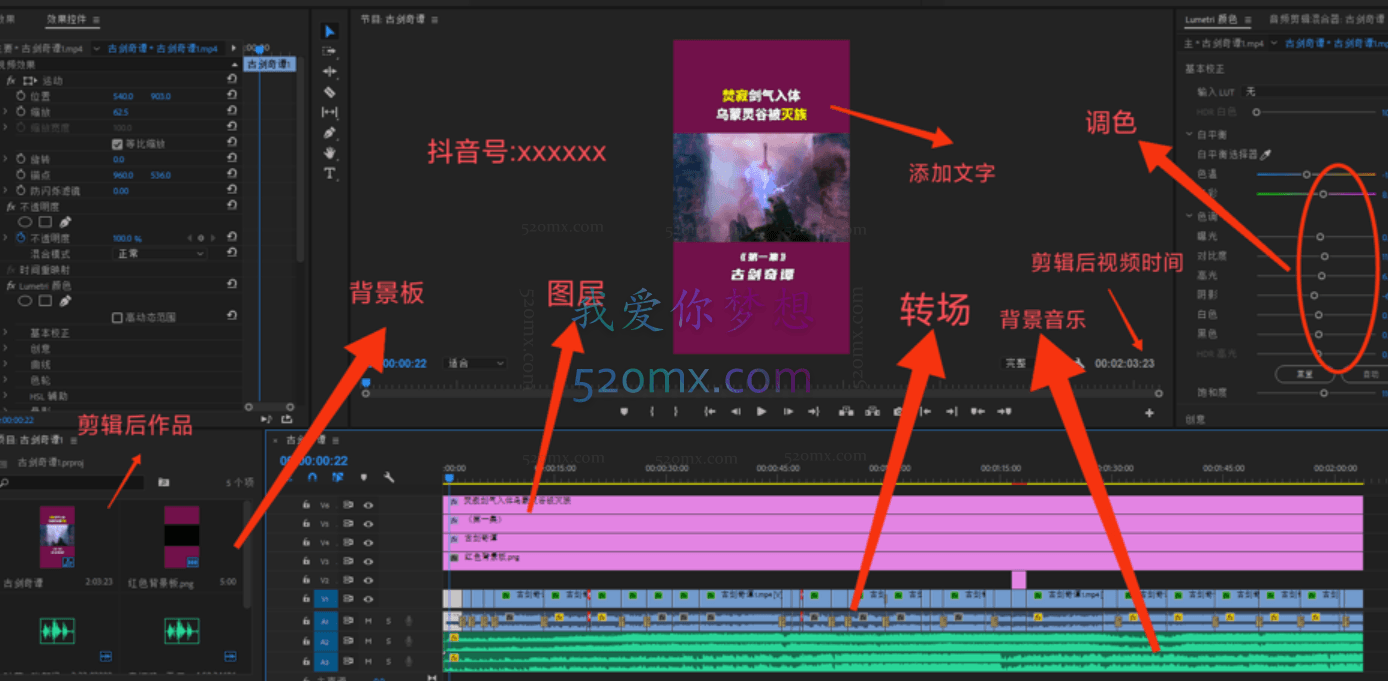Check the 等比缩放 uniform scale checkbox
Image resolution: width=1388 pixels, height=681 pixels.
pos(118,144)
